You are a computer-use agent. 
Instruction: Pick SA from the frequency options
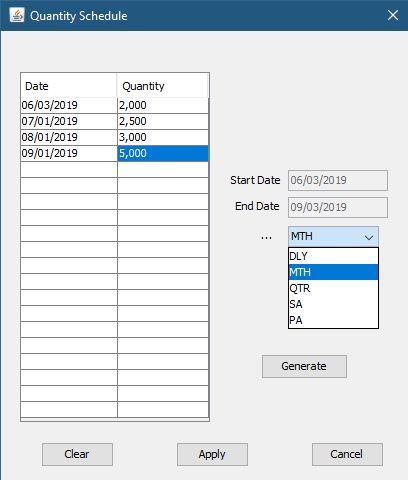[x=333, y=304]
